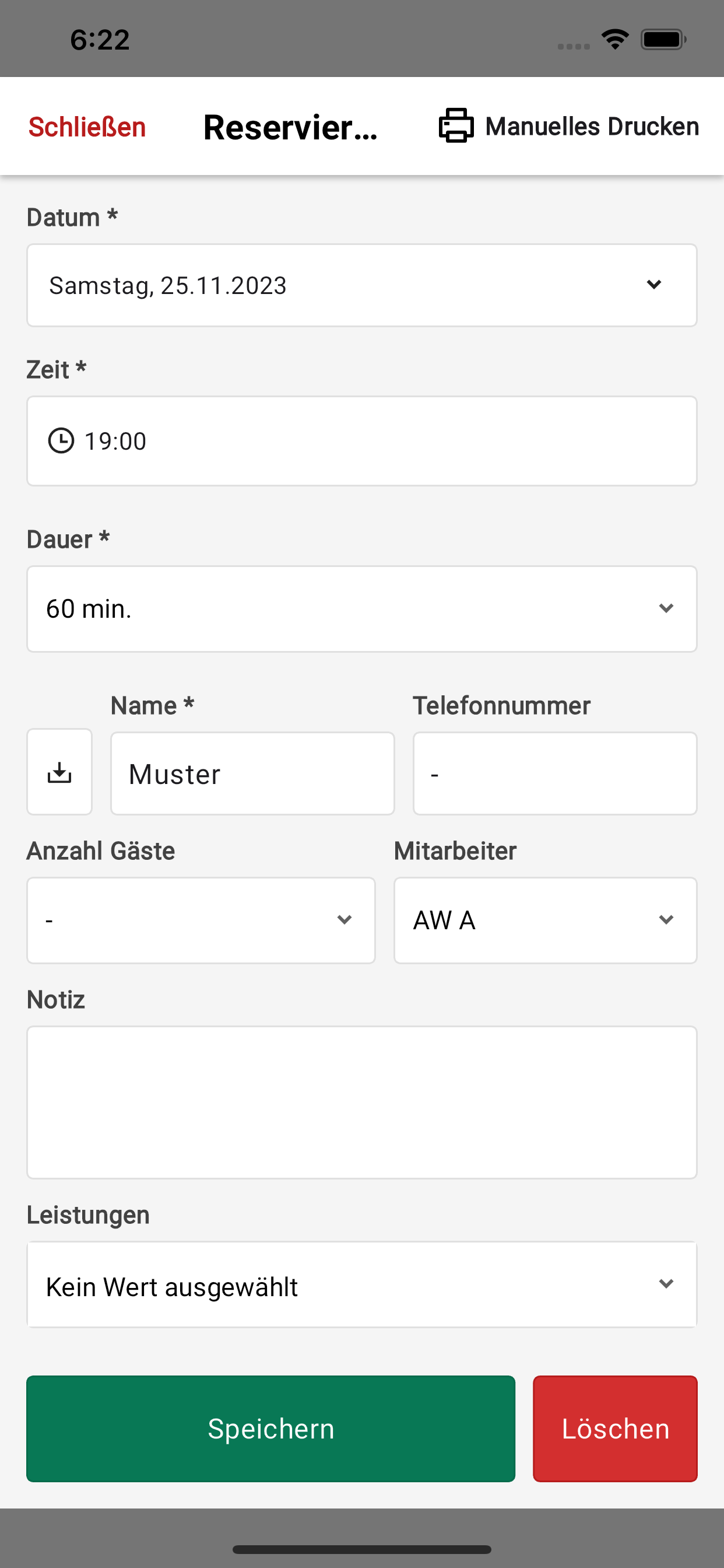Click the clock icon in Zeit field
724x1568 pixels.
click(x=61, y=440)
